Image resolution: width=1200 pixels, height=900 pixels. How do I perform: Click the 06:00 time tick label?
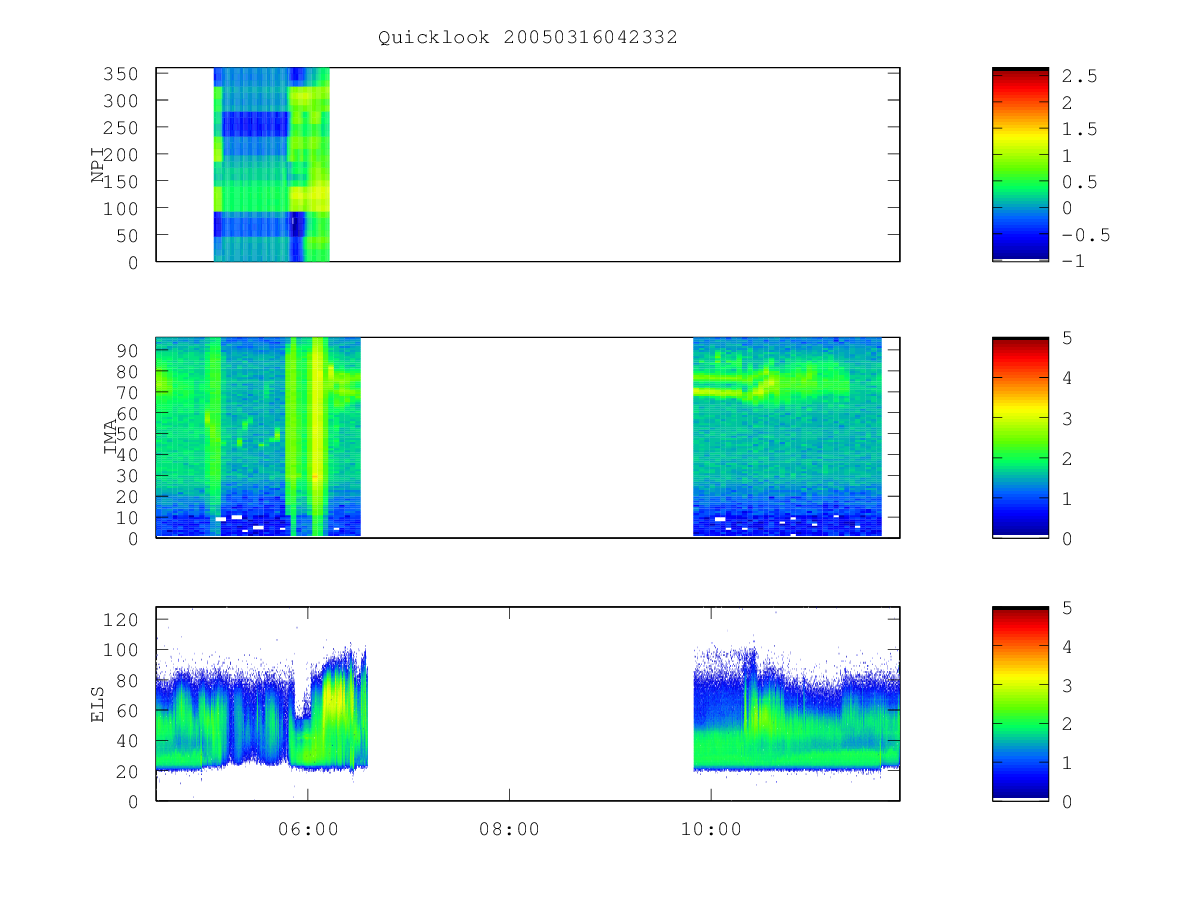307,829
